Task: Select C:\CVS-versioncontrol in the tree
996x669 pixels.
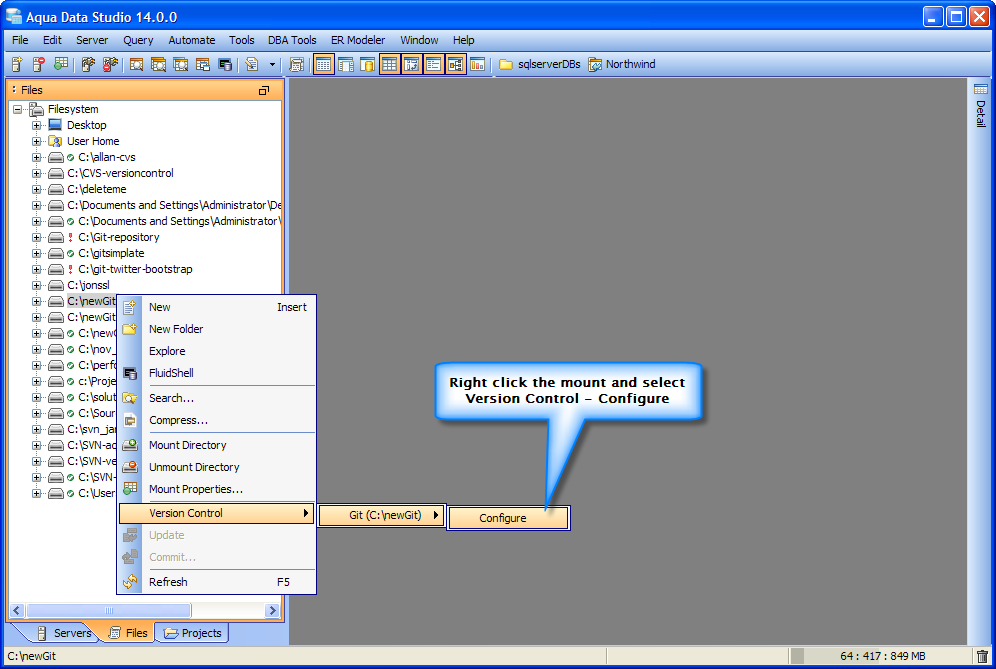Action: 120,173
